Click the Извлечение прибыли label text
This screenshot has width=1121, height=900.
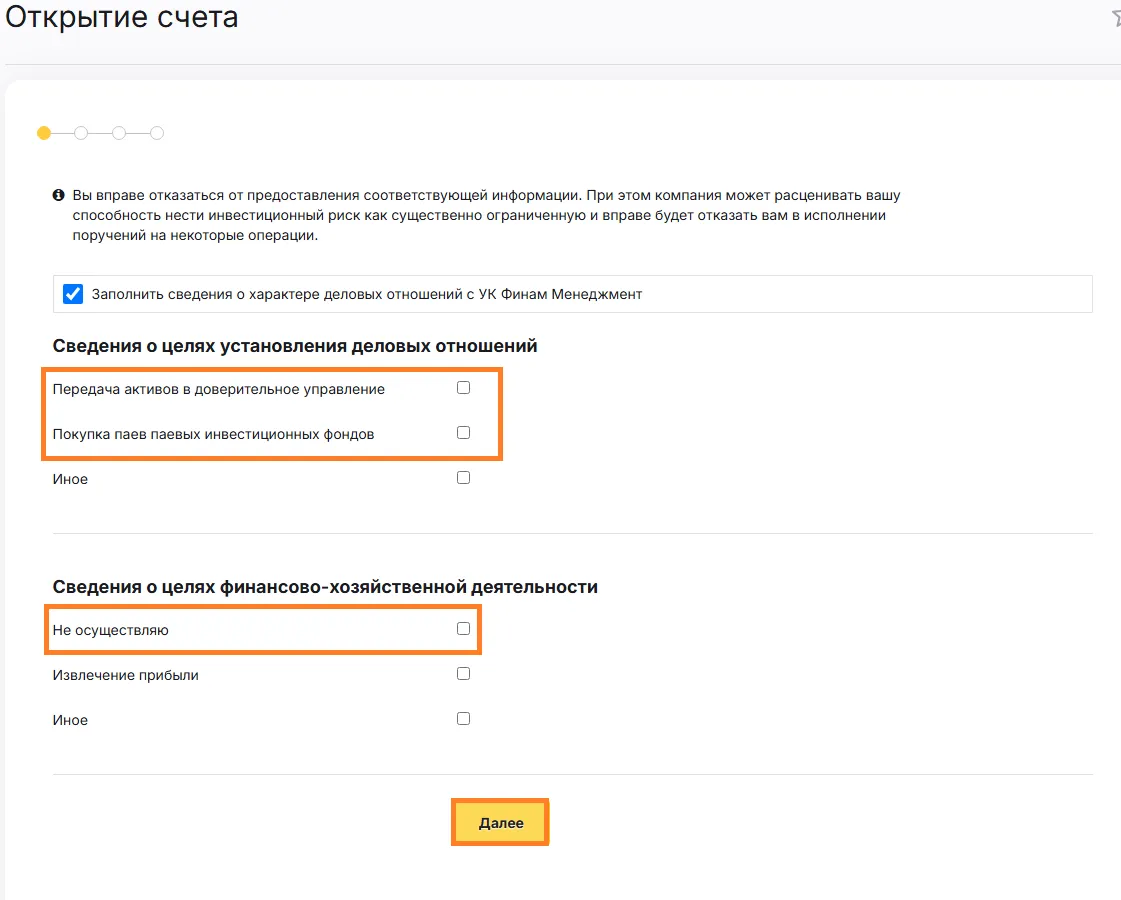(126, 676)
